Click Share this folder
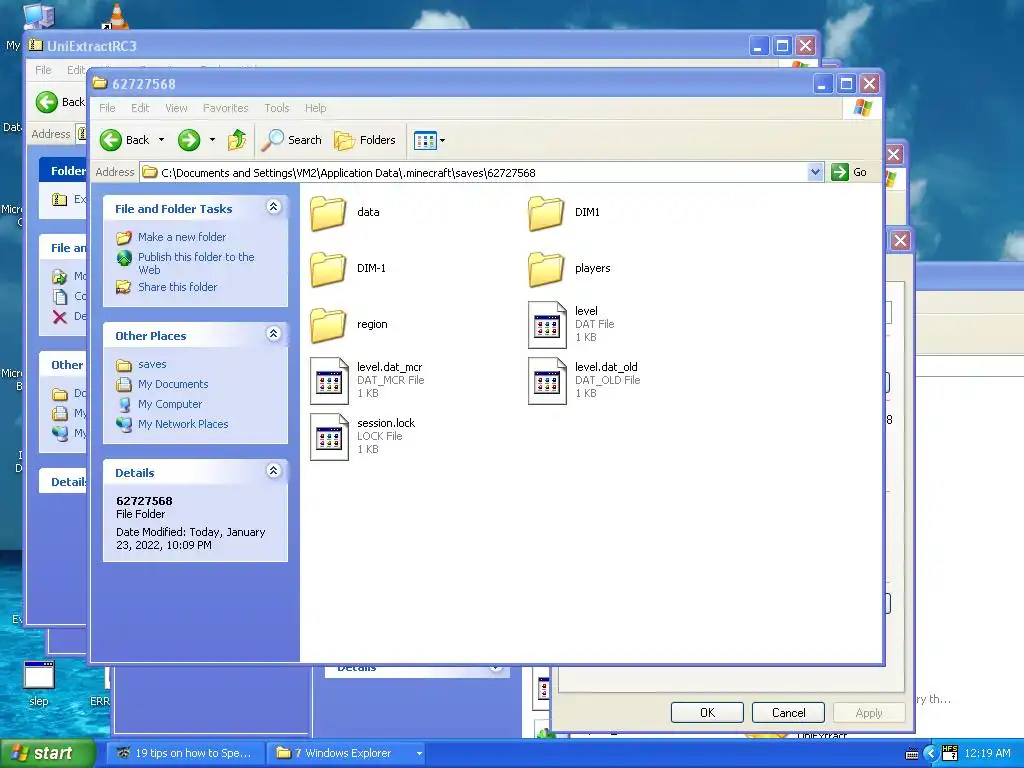The height and width of the screenshot is (768, 1024). coord(177,287)
